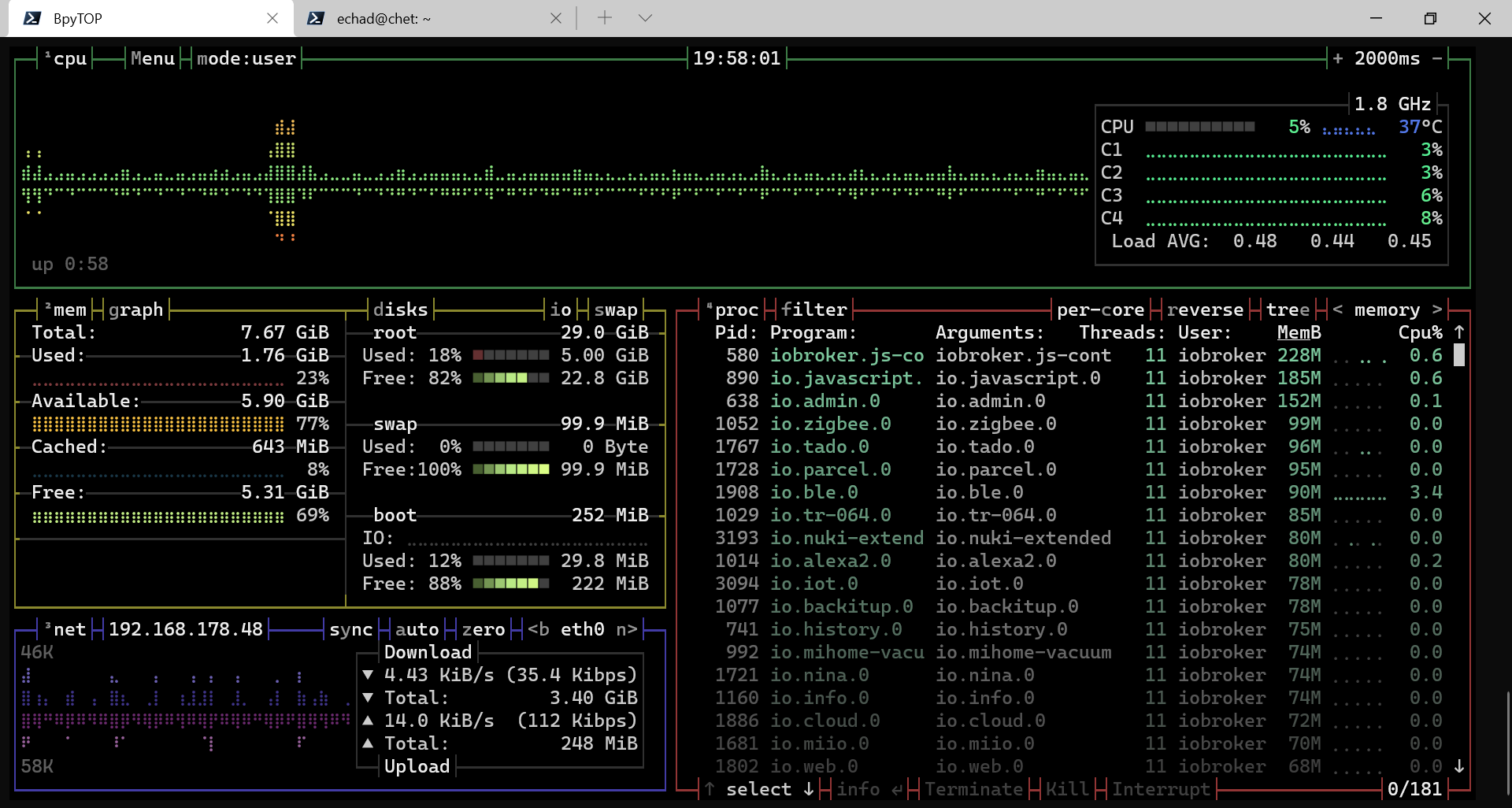
Task: Toggle net sync scaling
Action: click(351, 629)
